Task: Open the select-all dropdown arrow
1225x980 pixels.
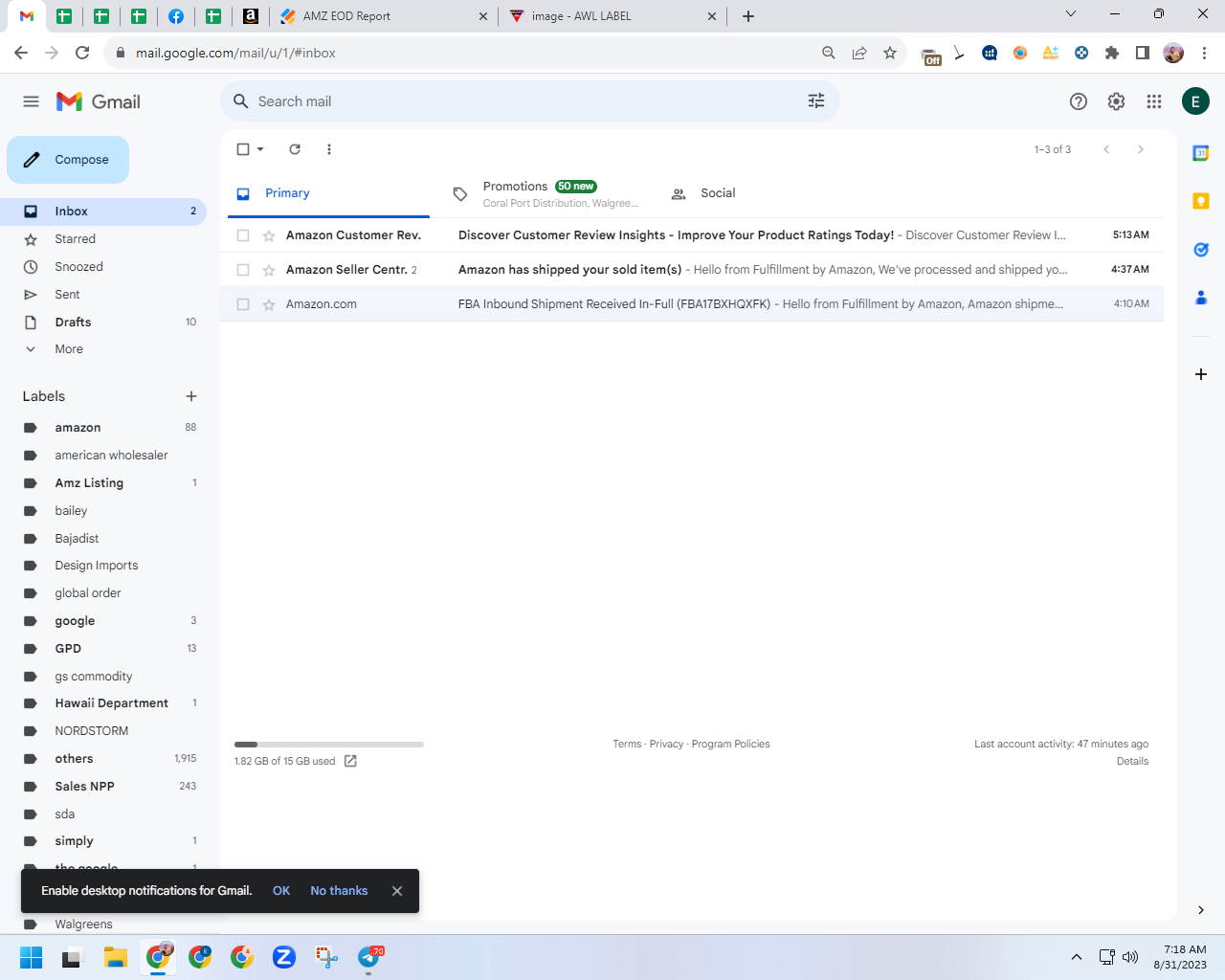Action: (x=260, y=149)
